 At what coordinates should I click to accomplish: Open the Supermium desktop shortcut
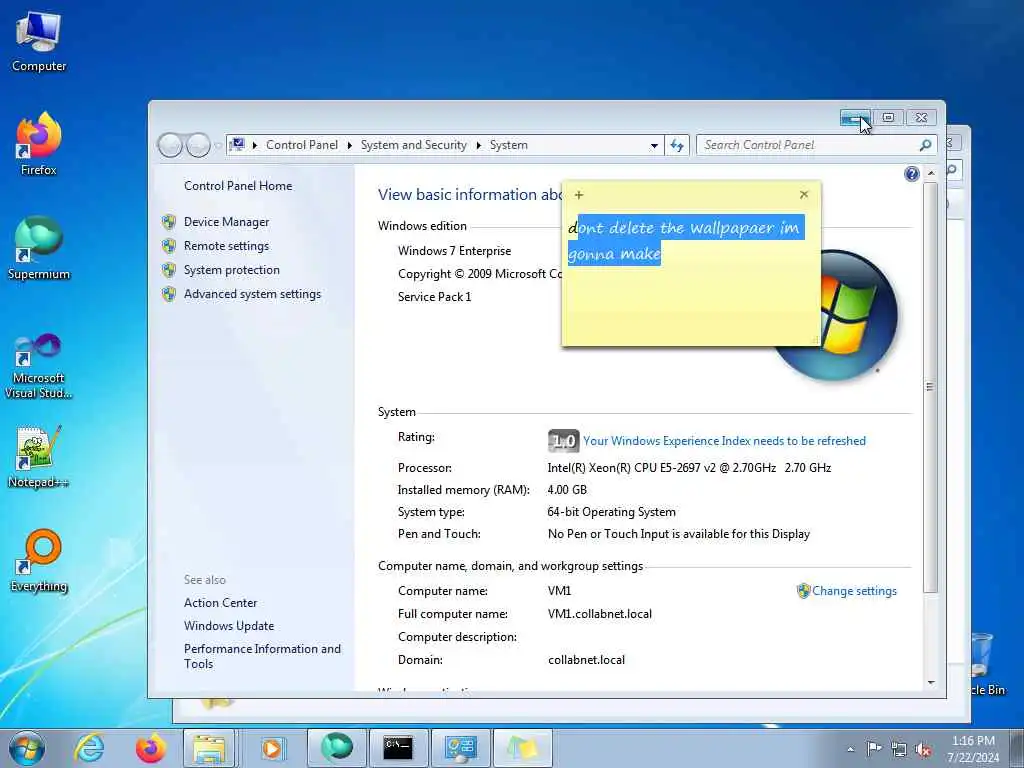(x=39, y=248)
